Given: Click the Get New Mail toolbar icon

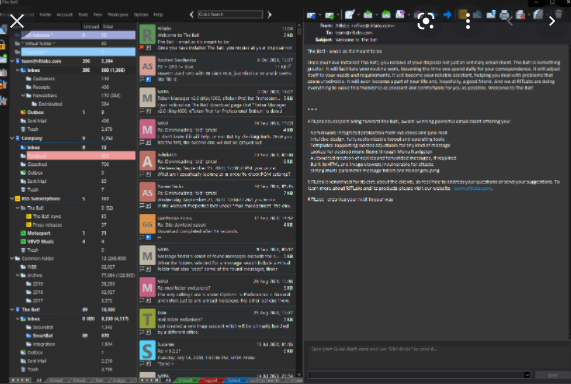Looking at the screenshot, I should [x=311, y=15].
